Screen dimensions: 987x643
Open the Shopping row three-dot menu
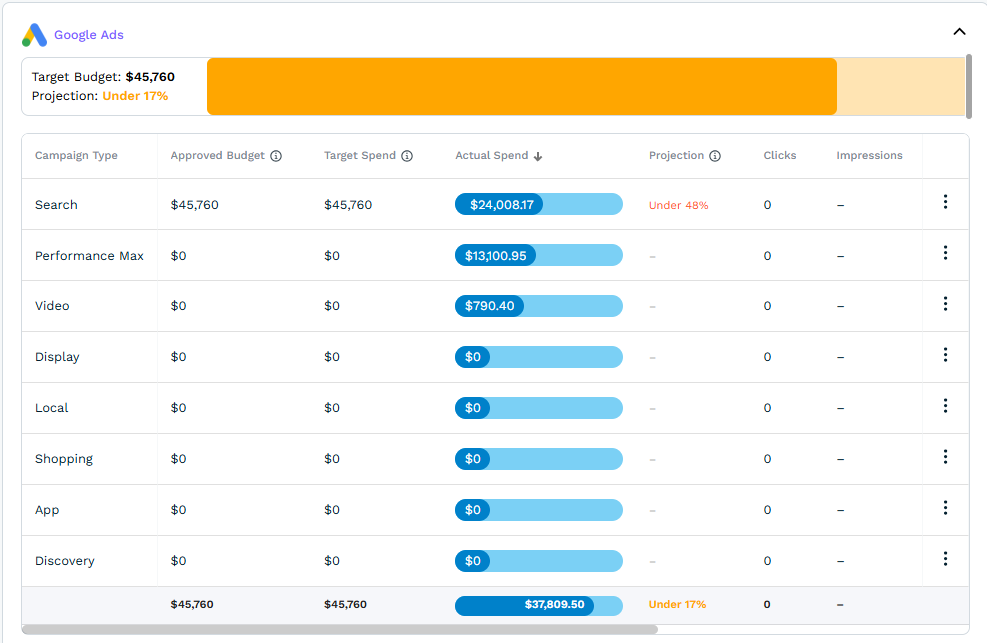click(945, 457)
